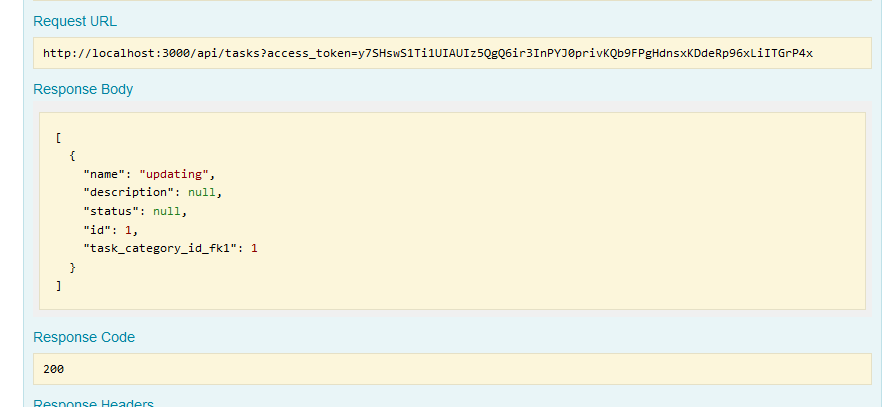This screenshot has height=407, width=890.
Task: Click the null value after "description"
Action: 202,192
